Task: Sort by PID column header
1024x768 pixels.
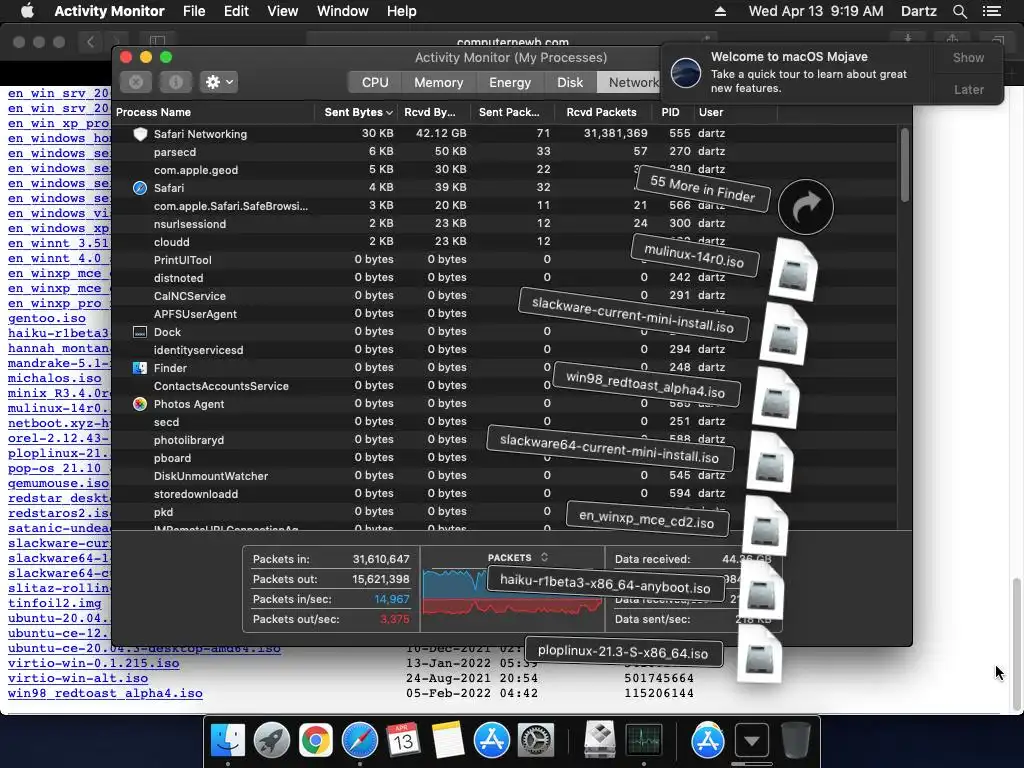Action: pyautogui.click(x=671, y=112)
